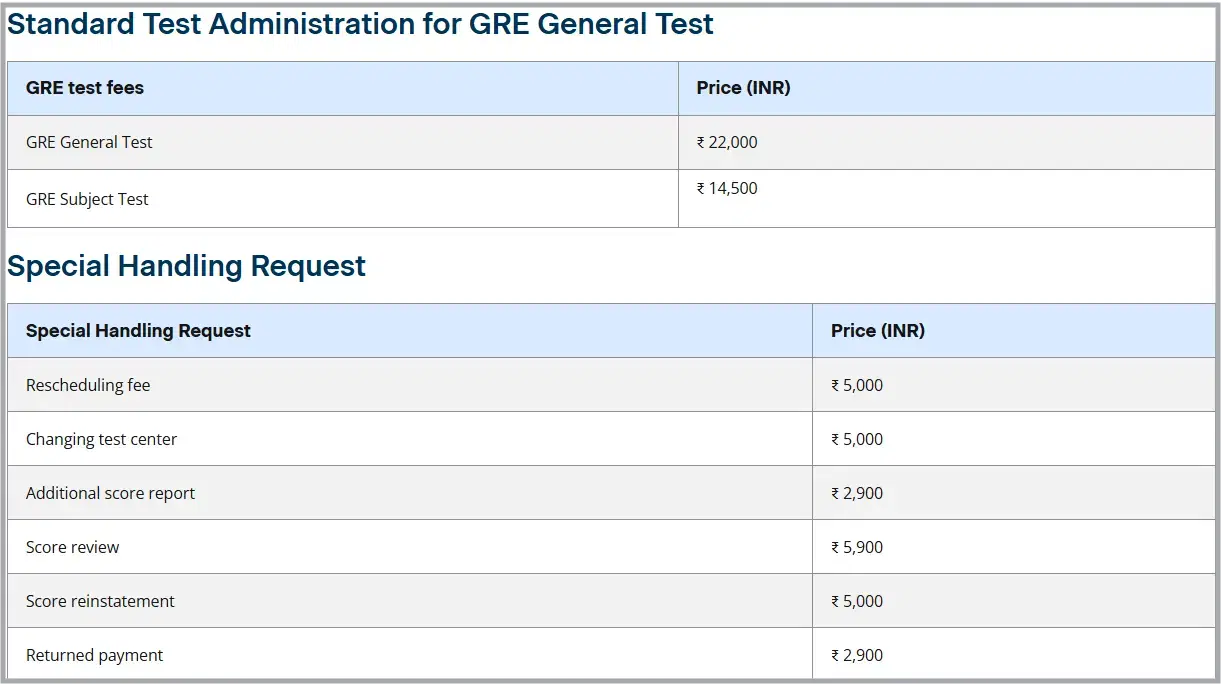Viewport: 1221px width, 684px height.
Task: Select the "GRE General Test" row label
Action: [x=88, y=142]
